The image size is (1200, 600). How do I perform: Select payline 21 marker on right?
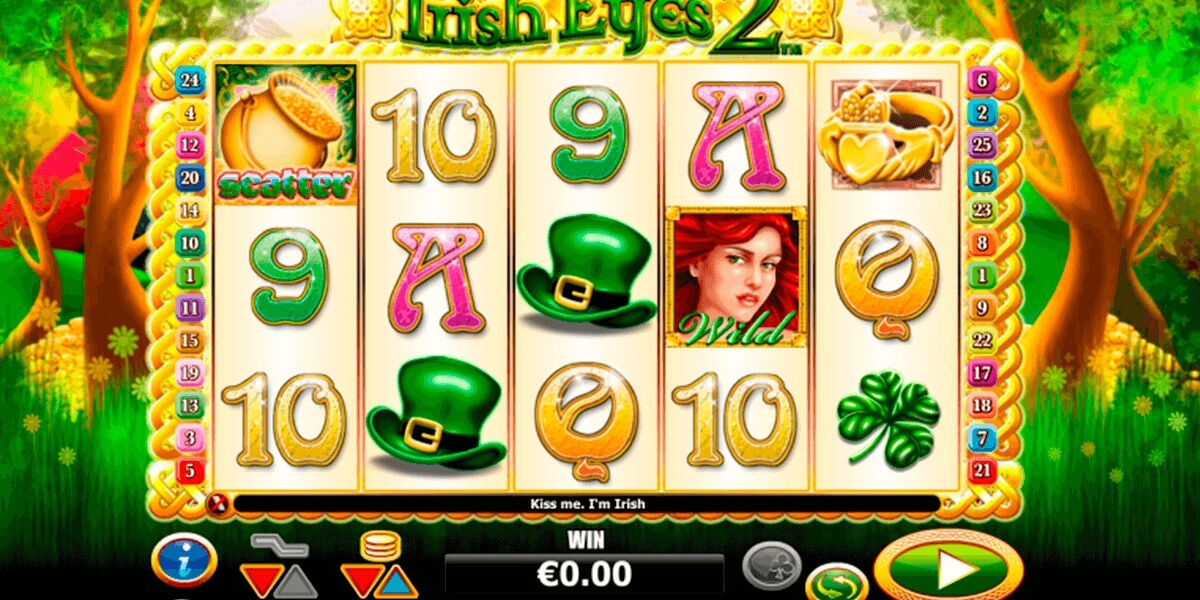(x=982, y=468)
